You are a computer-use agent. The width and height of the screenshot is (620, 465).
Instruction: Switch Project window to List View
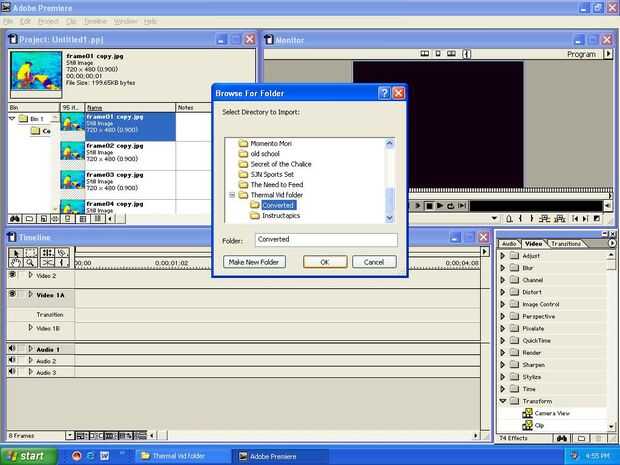pos(97,219)
